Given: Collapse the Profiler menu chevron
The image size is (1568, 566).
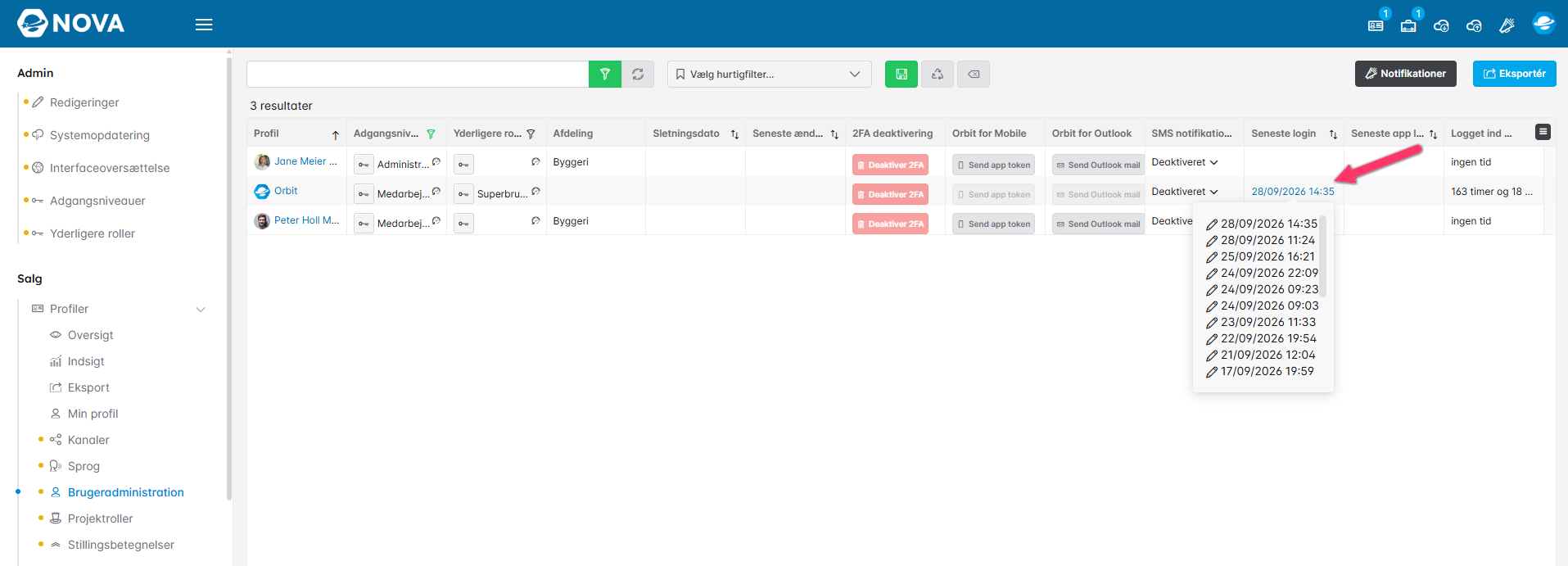Looking at the screenshot, I should pyautogui.click(x=201, y=309).
